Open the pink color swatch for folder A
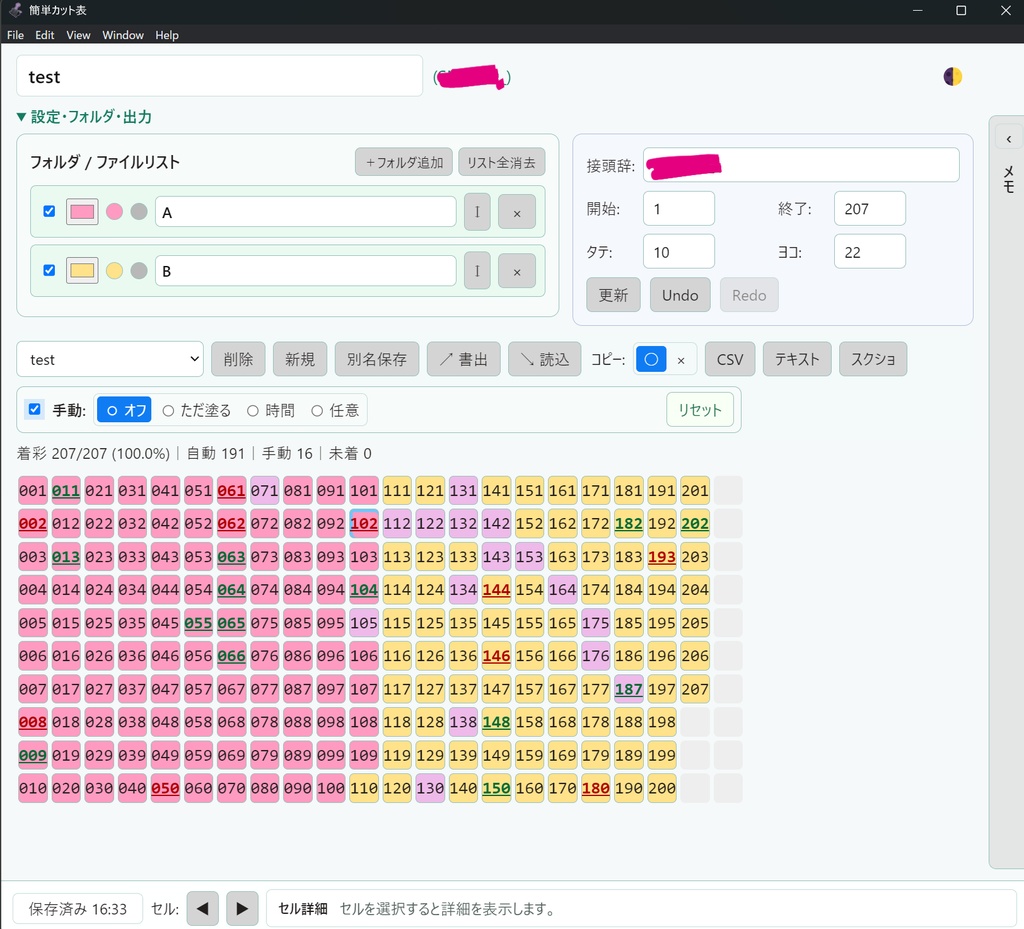Image resolution: width=1024 pixels, height=929 pixels. 82,212
